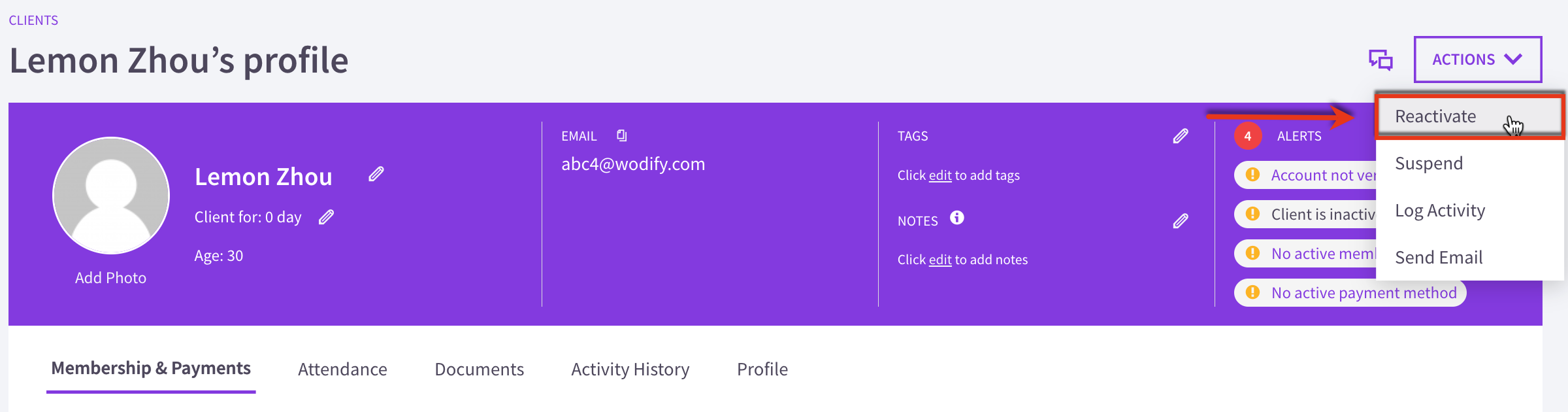Expand the ACTIONS dropdown button
Screen dimensions: 1568x412
pyautogui.click(x=1478, y=60)
